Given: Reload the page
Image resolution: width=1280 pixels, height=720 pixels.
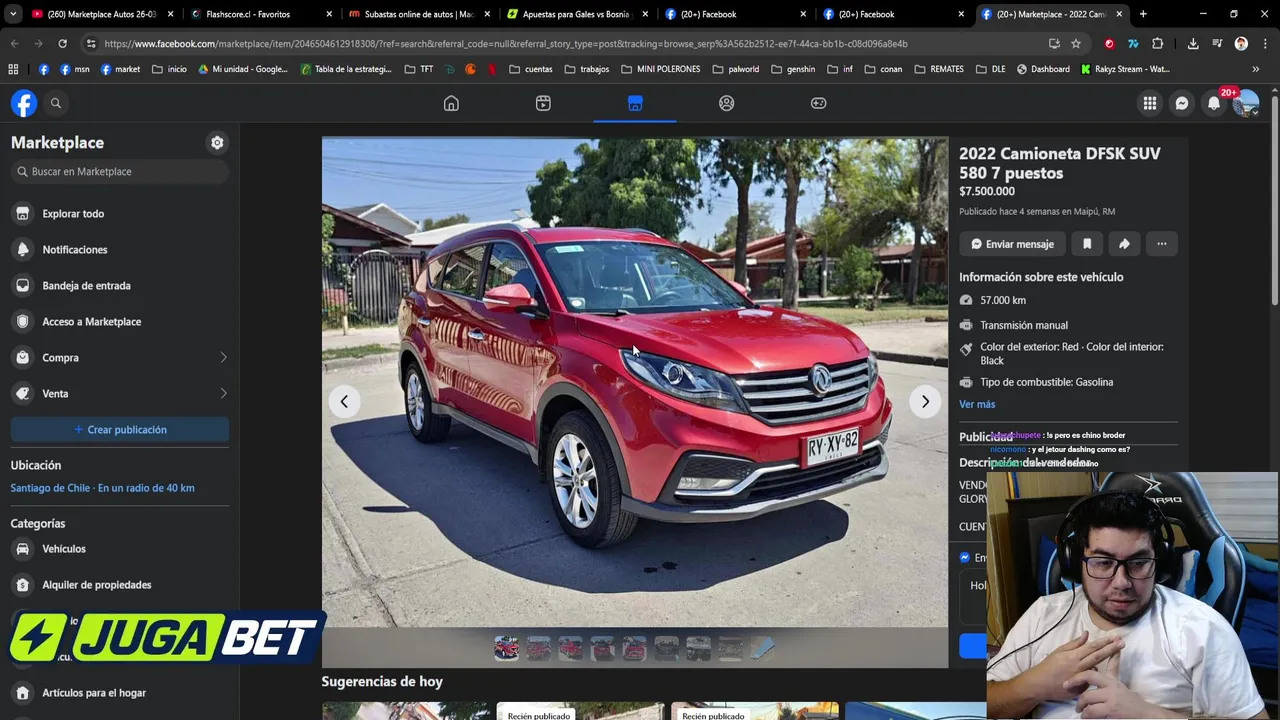Looking at the screenshot, I should 62,44.
